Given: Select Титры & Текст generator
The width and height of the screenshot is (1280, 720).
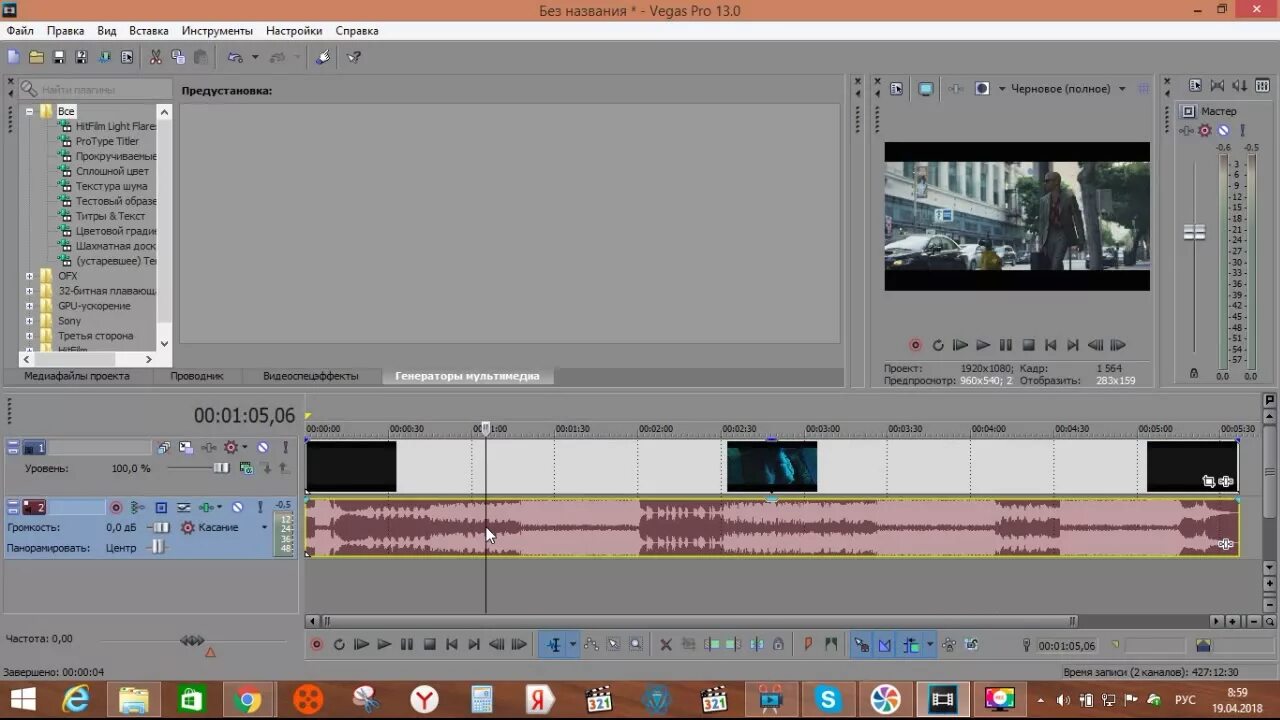Looking at the screenshot, I should tap(110, 216).
